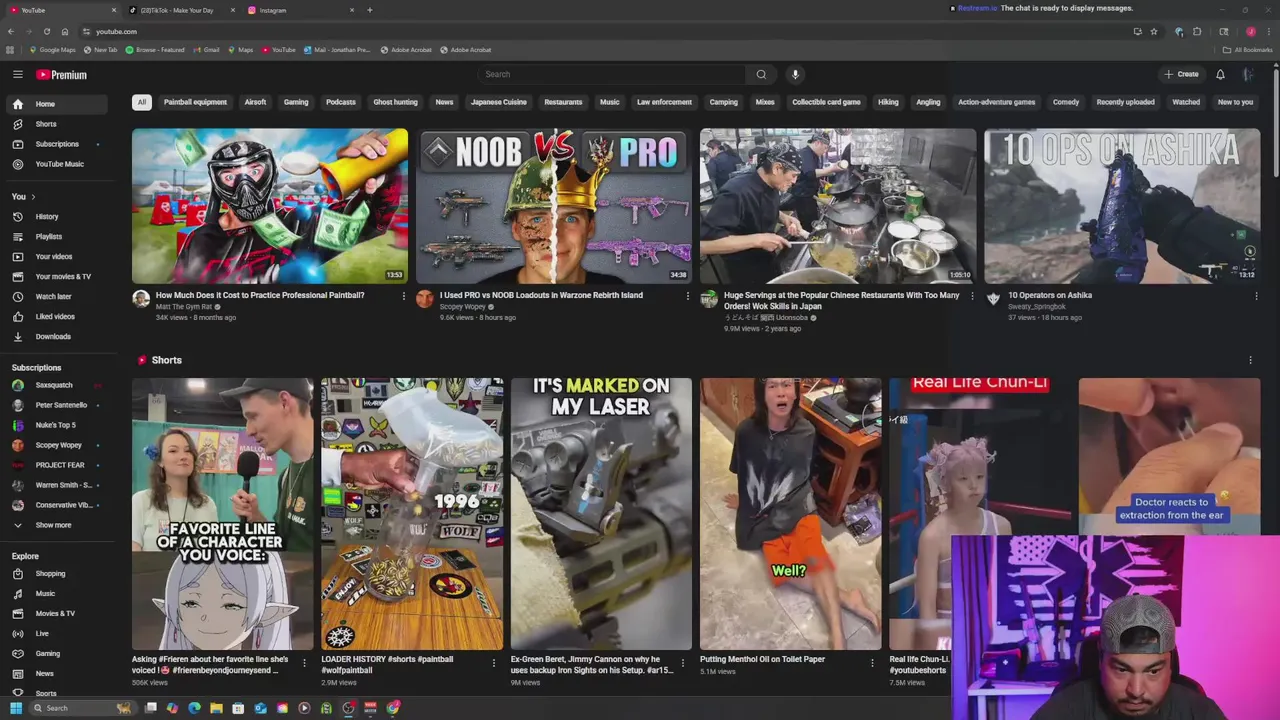This screenshot has height=720, width=1280.
Task: Select the Law enforcement chip
Action: pos(664,102)
